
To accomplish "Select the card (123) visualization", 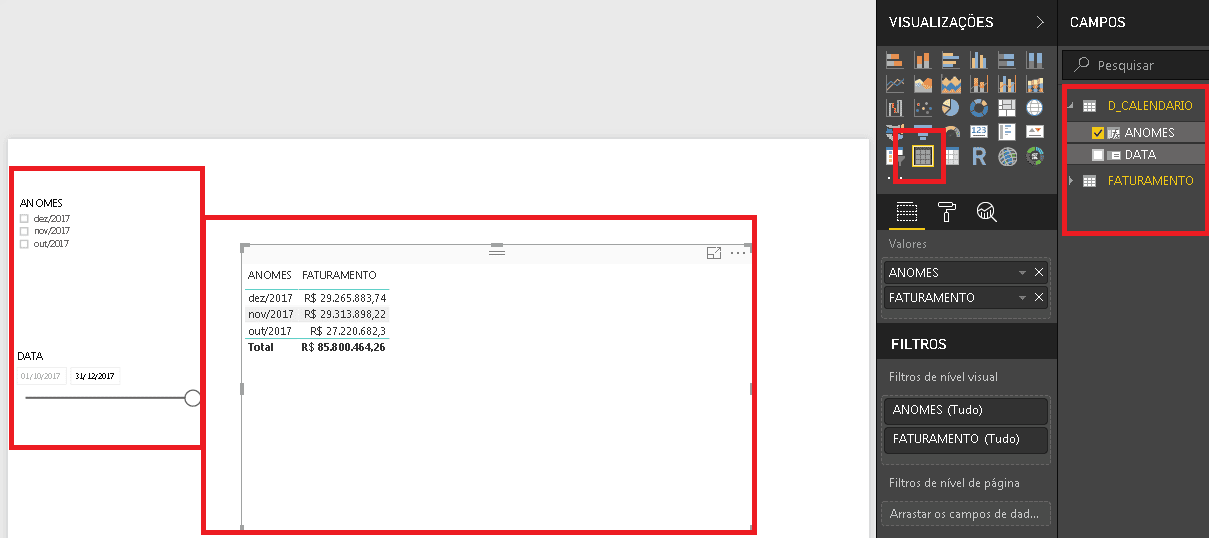I will pyautogui.click(x=979, y=131).
